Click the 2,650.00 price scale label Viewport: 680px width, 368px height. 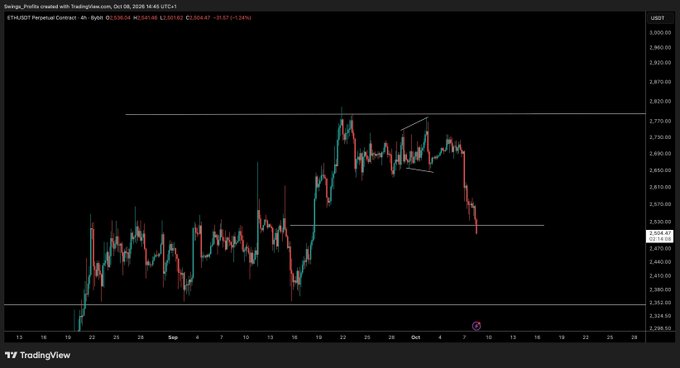660,170
